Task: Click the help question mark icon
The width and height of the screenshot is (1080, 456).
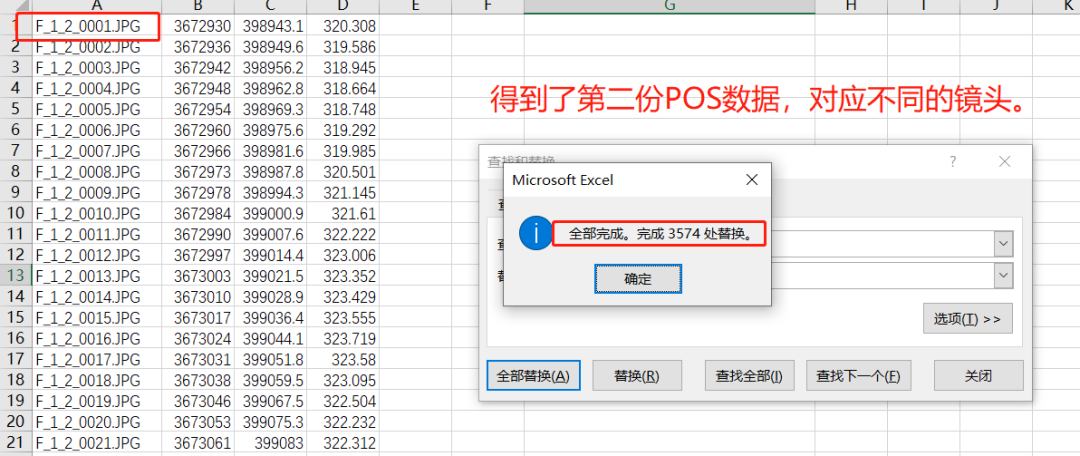Action: click(x=953, y=162)
